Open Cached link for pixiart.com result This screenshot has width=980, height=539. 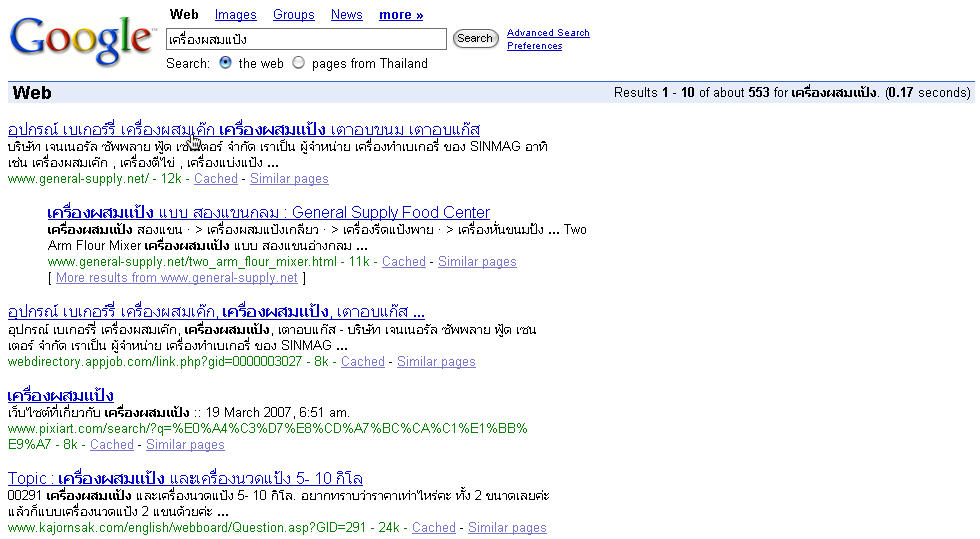pos(112,445)
